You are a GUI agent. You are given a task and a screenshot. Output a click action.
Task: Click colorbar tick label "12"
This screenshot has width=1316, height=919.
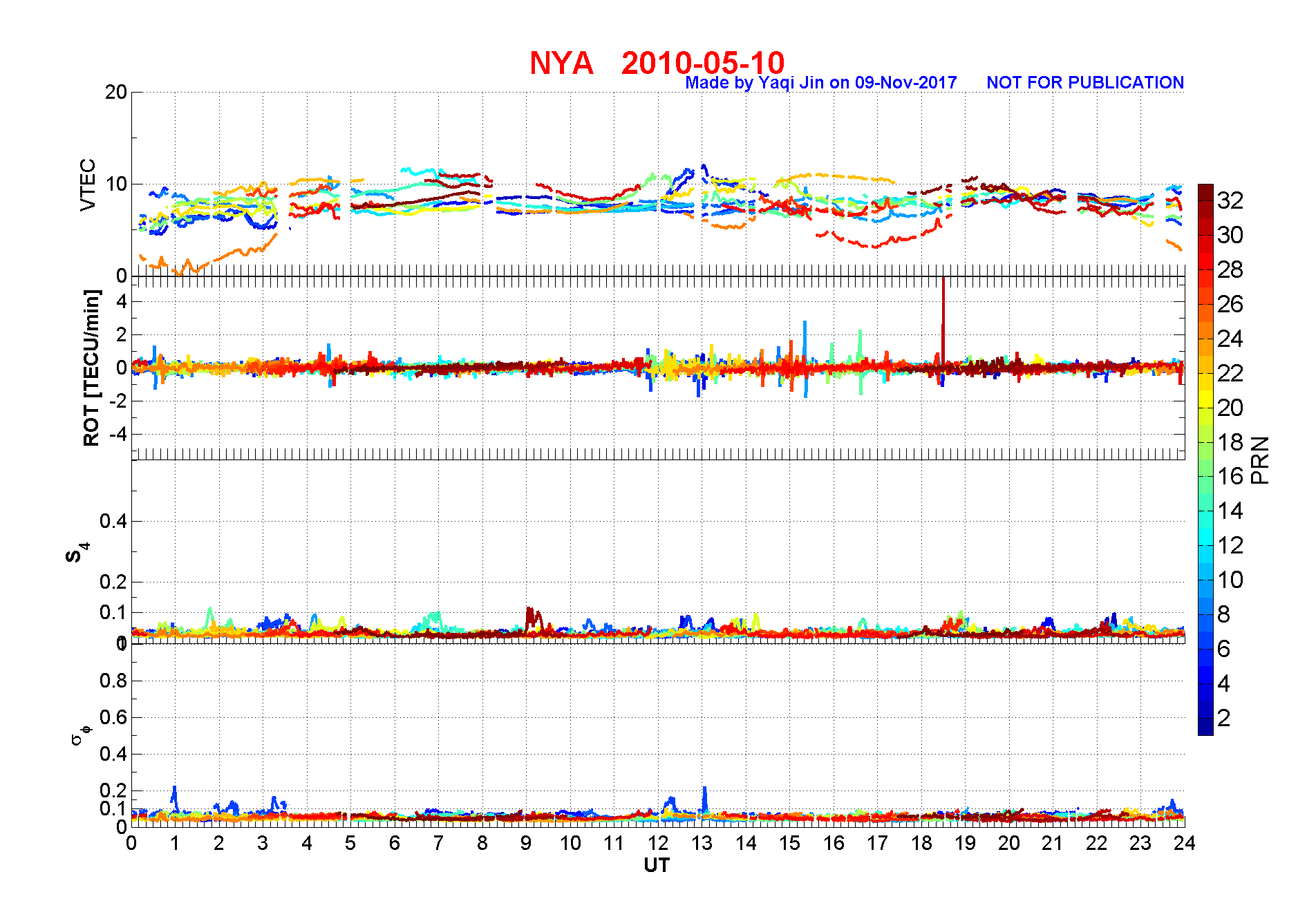1230,545
